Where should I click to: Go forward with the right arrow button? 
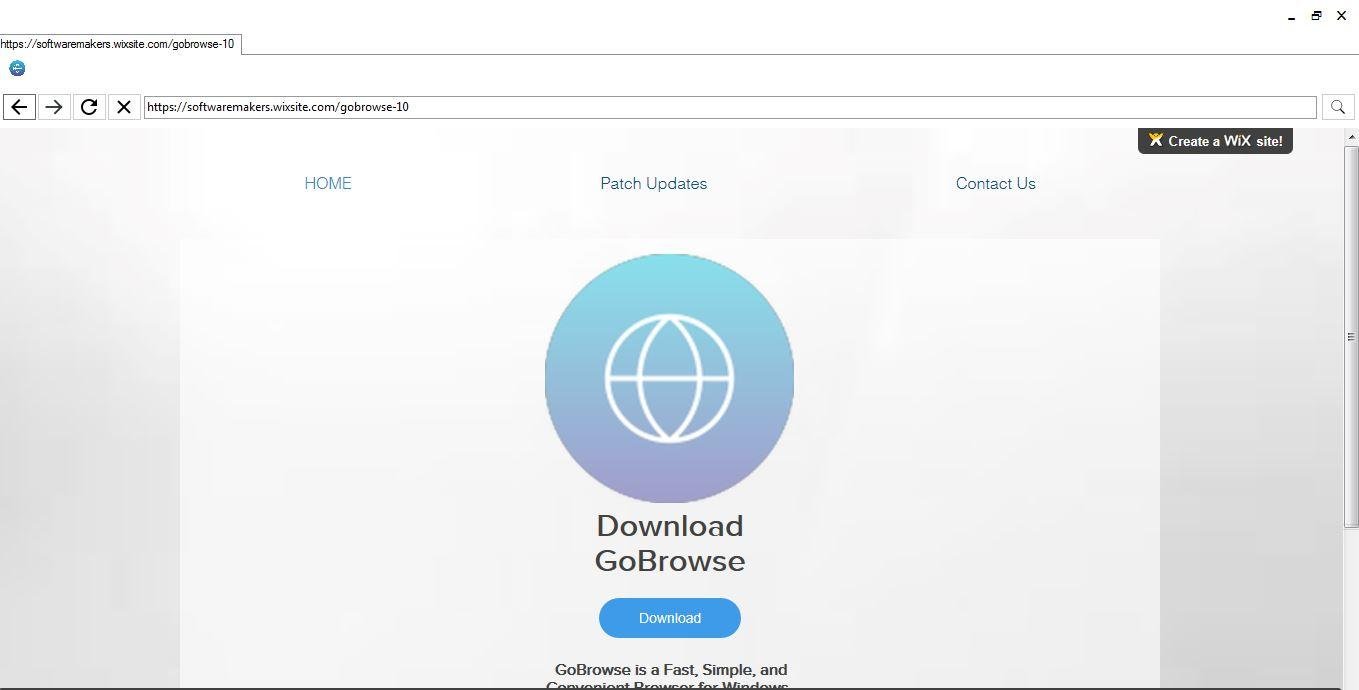coord(54,107)
